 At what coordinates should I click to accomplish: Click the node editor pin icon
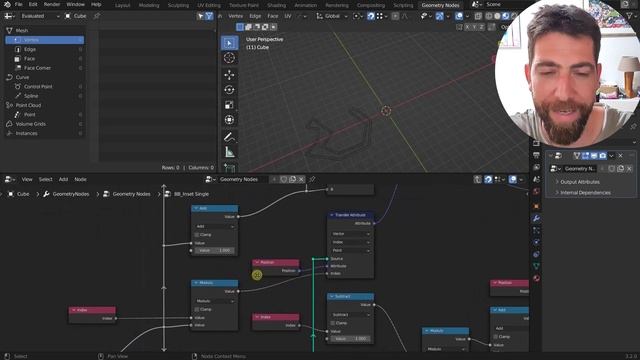tap(312, 179)
